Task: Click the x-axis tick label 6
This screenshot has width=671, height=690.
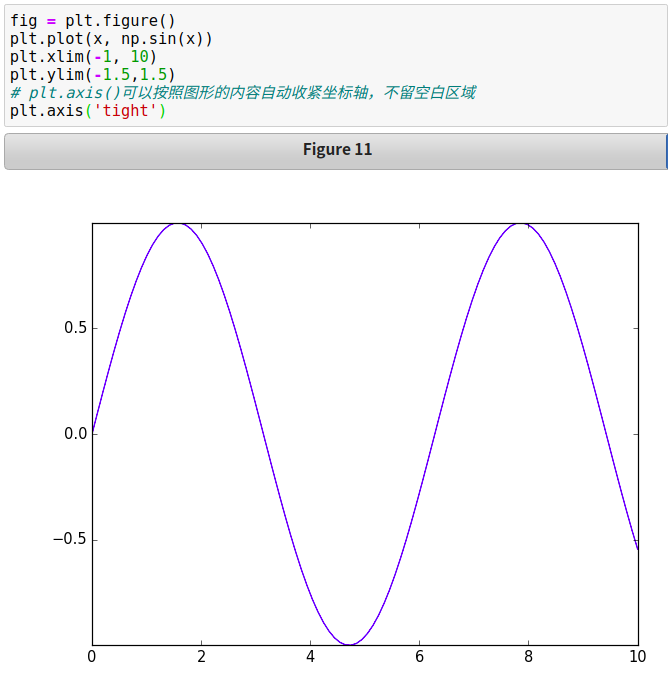Action: coord(419,657)
